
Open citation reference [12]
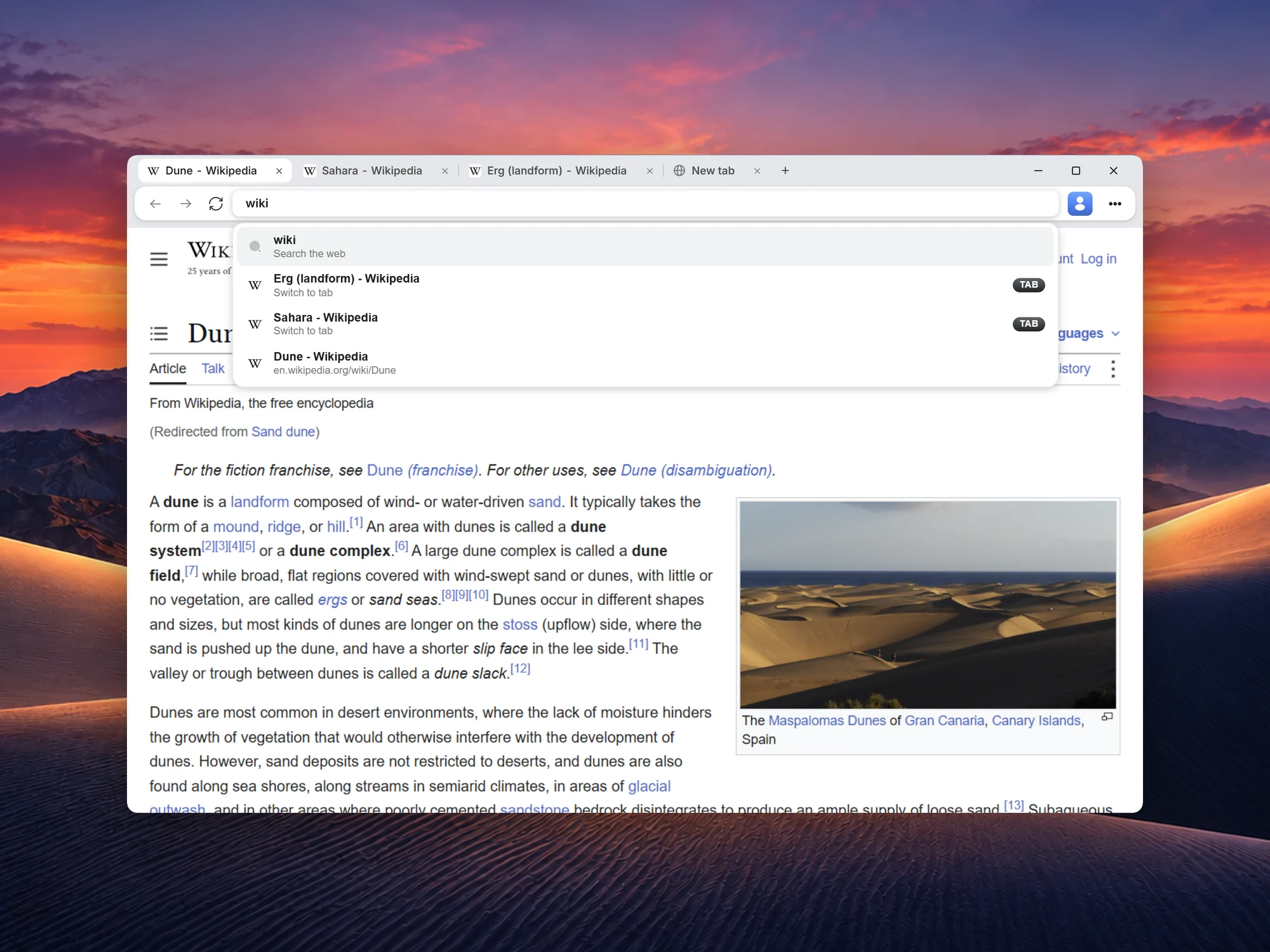click(520, 668)
